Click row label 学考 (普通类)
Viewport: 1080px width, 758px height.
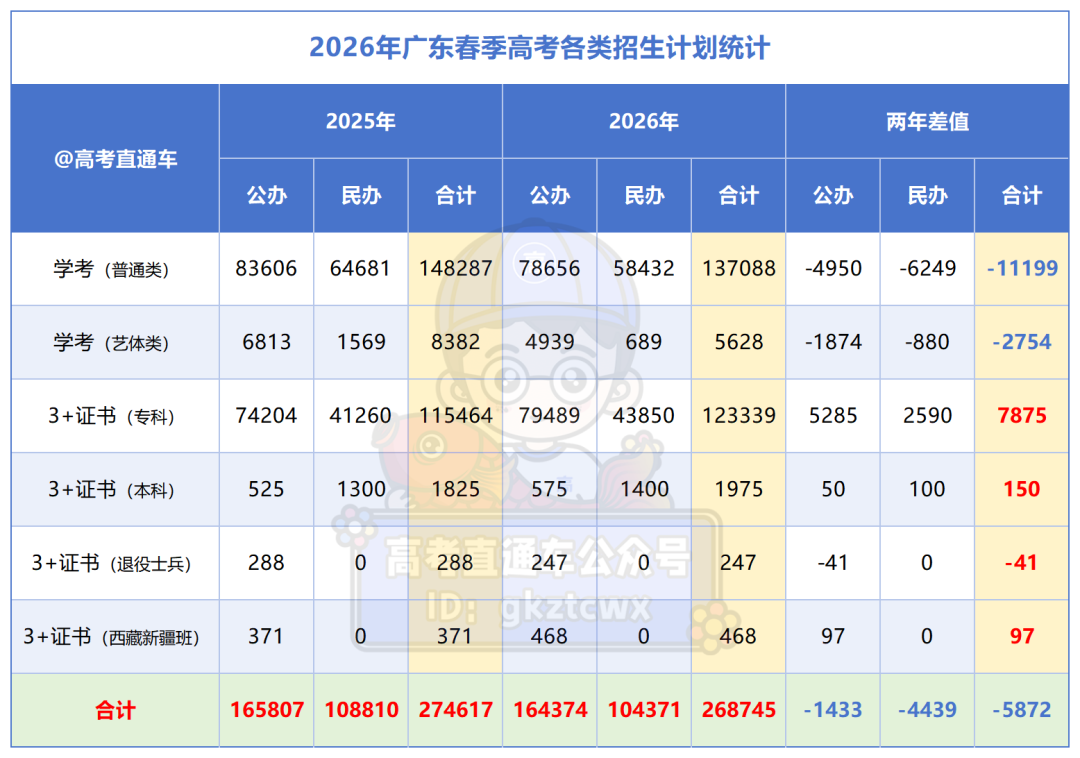coord(111,269)
